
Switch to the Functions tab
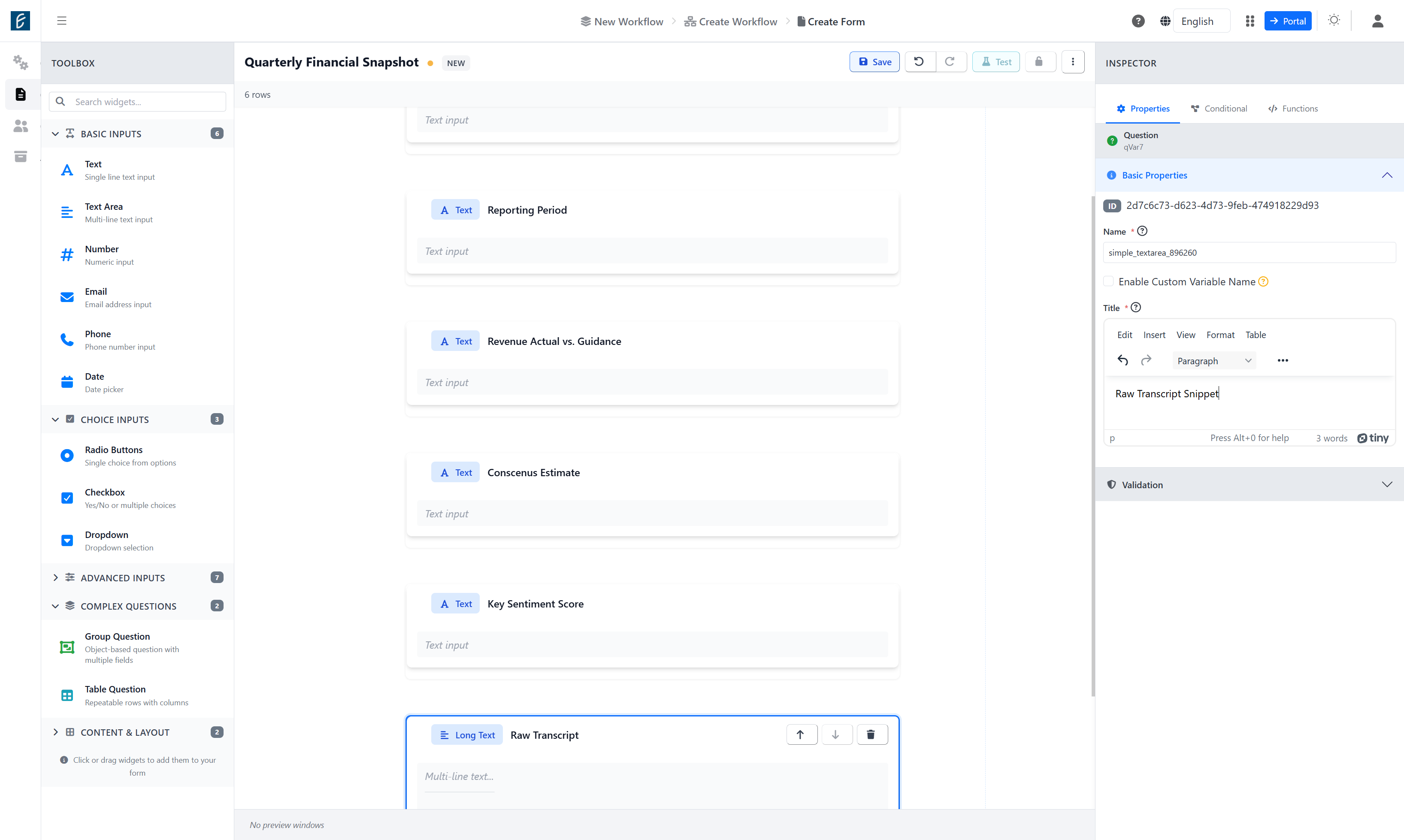click(x=1293, y=109)
